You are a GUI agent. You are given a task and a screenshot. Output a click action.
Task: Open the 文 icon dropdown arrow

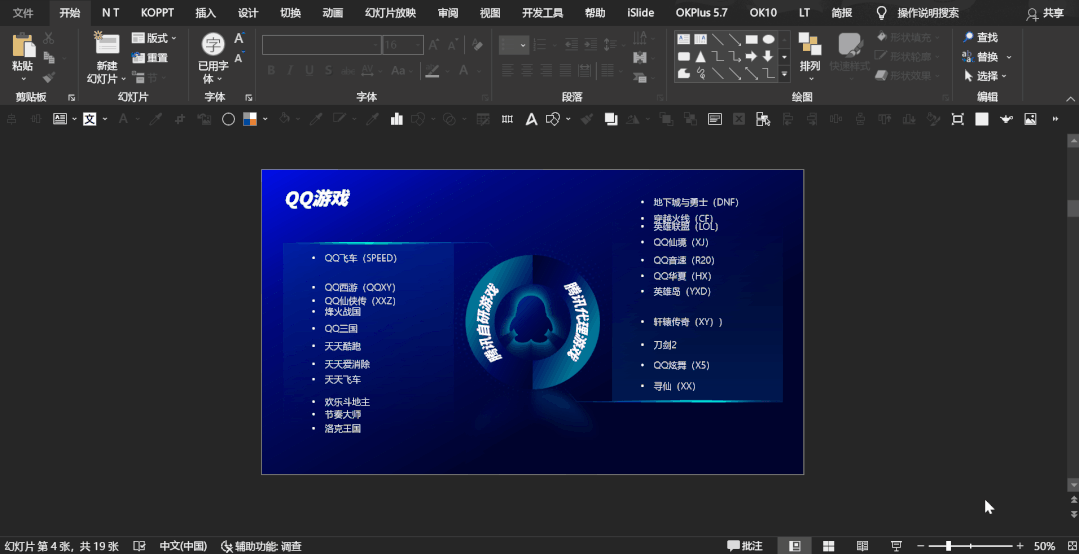(105, 119)
